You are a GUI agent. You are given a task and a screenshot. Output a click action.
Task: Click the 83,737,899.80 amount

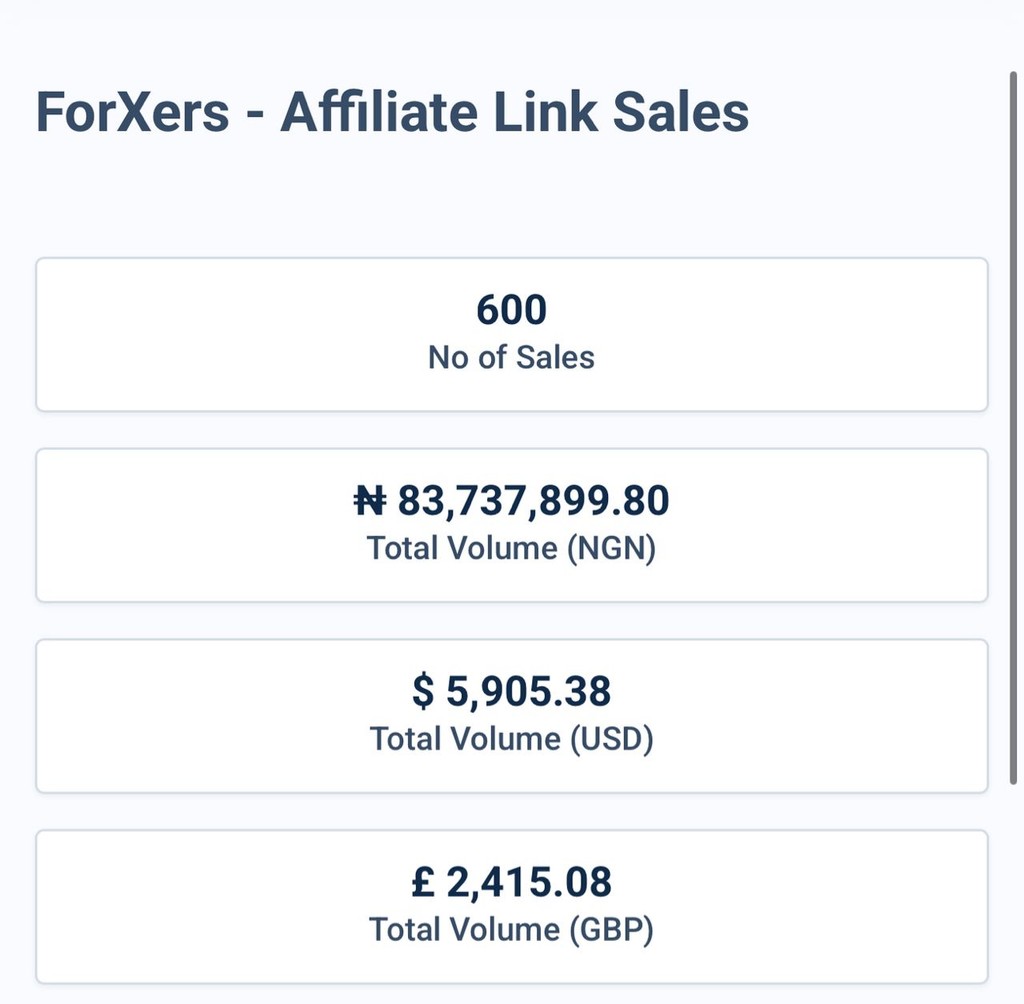pyautogui.click(x=533, y=501)
